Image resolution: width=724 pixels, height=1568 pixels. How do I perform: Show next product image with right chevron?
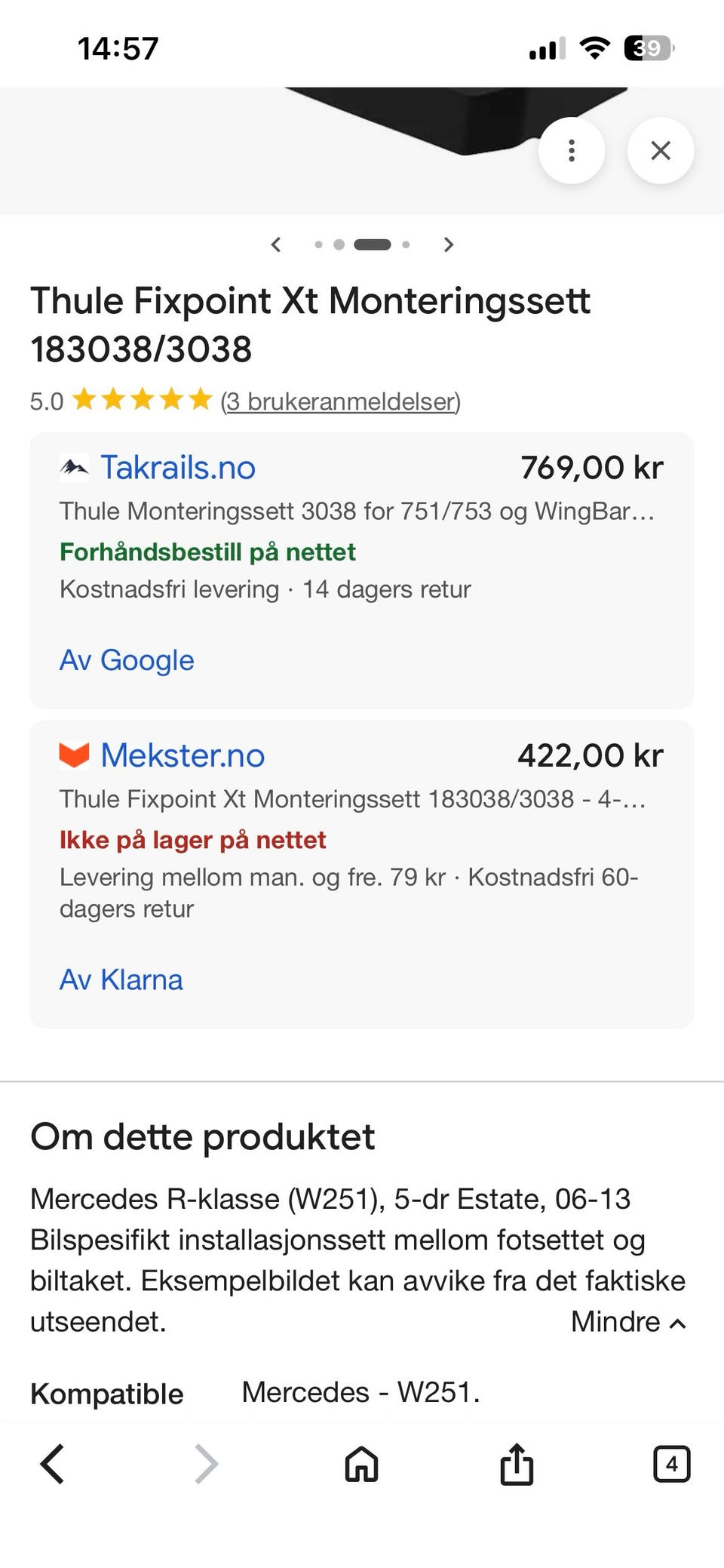[x=449, y=244]
